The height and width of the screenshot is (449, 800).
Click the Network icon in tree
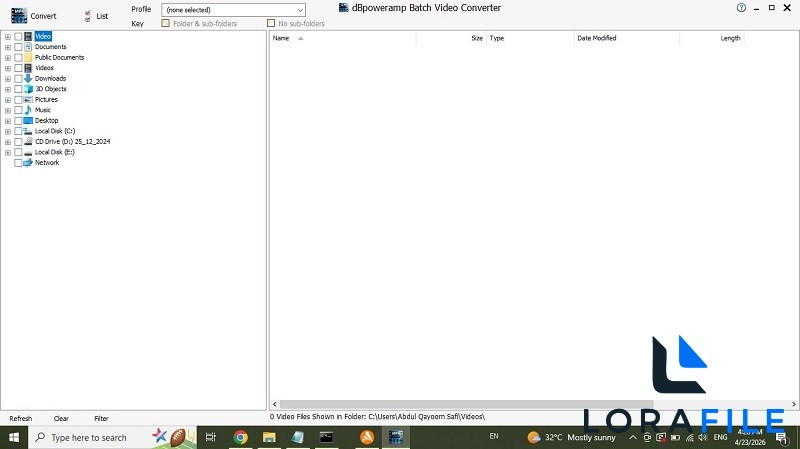[x=28, y=163]
